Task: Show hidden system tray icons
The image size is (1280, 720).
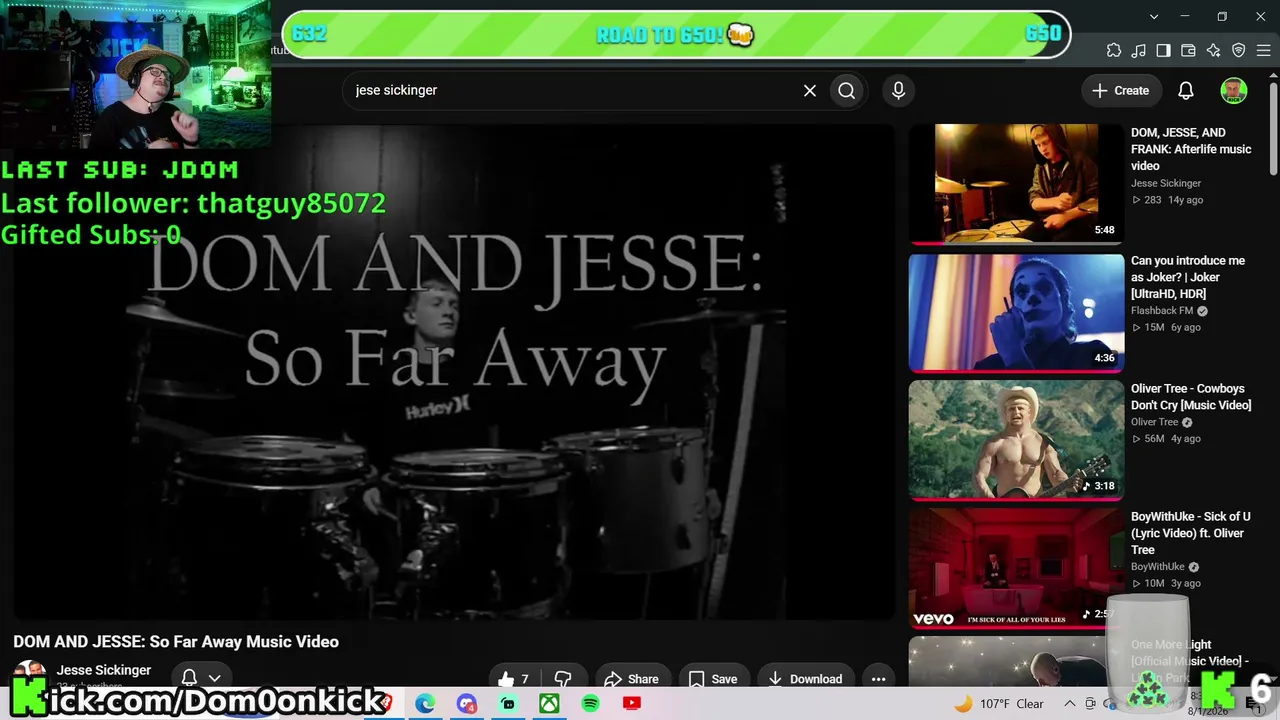Action: point(1069,704)
